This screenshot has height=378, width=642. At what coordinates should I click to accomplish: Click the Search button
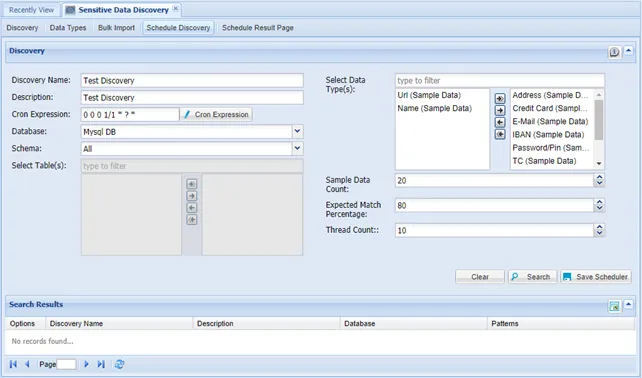pyautogui.click(x=532, y=277)
